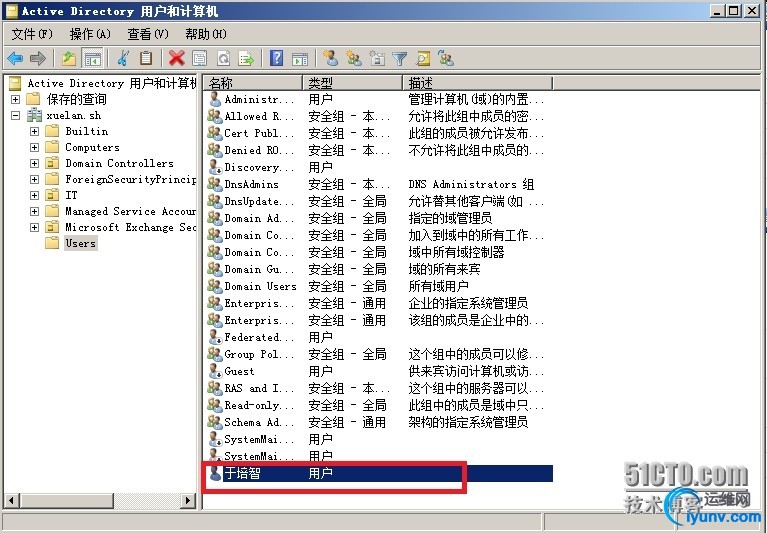Open Properties via toolbar icon

[200, 59]
